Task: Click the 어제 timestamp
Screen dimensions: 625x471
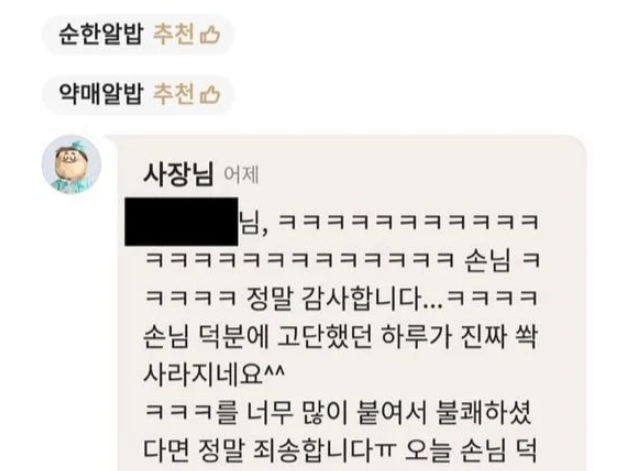Action: (242, 175)
